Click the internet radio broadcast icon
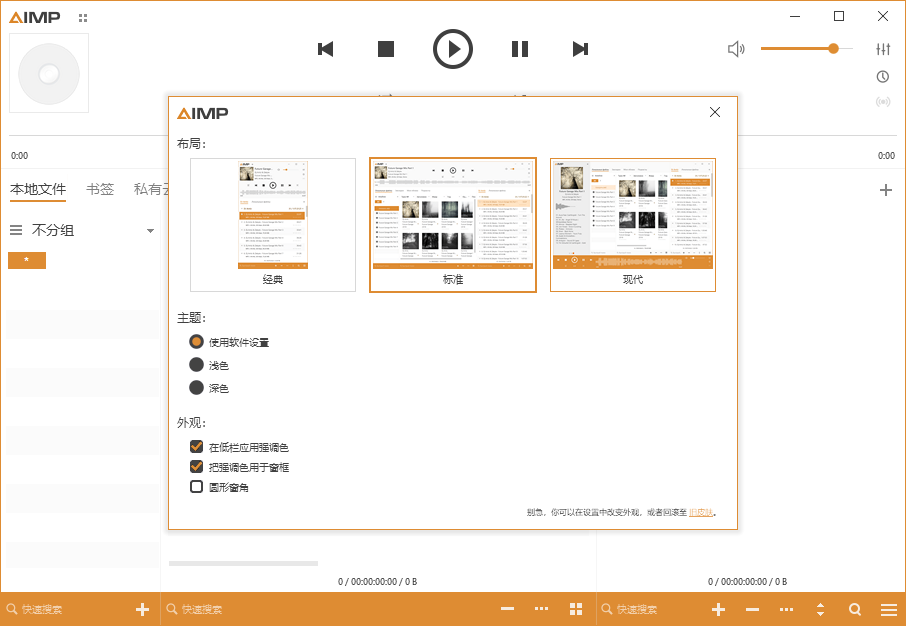906x626 pixels. (883, 102)
